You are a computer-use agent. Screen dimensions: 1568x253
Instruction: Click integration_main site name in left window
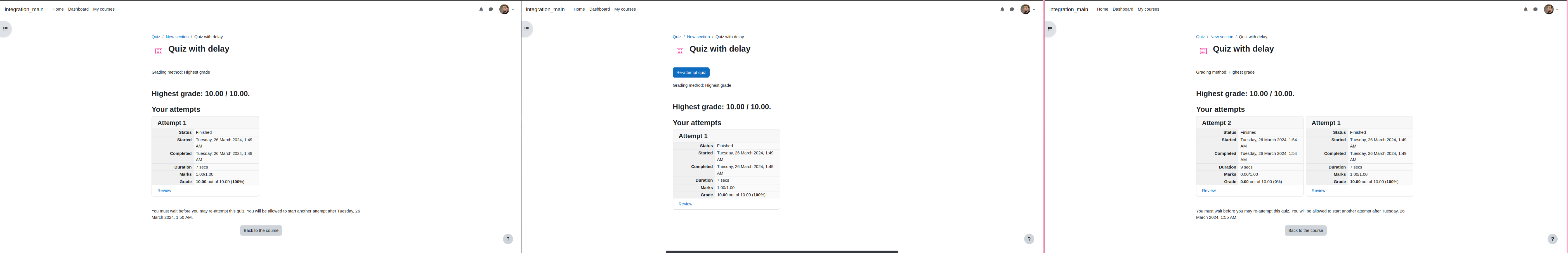24,9
